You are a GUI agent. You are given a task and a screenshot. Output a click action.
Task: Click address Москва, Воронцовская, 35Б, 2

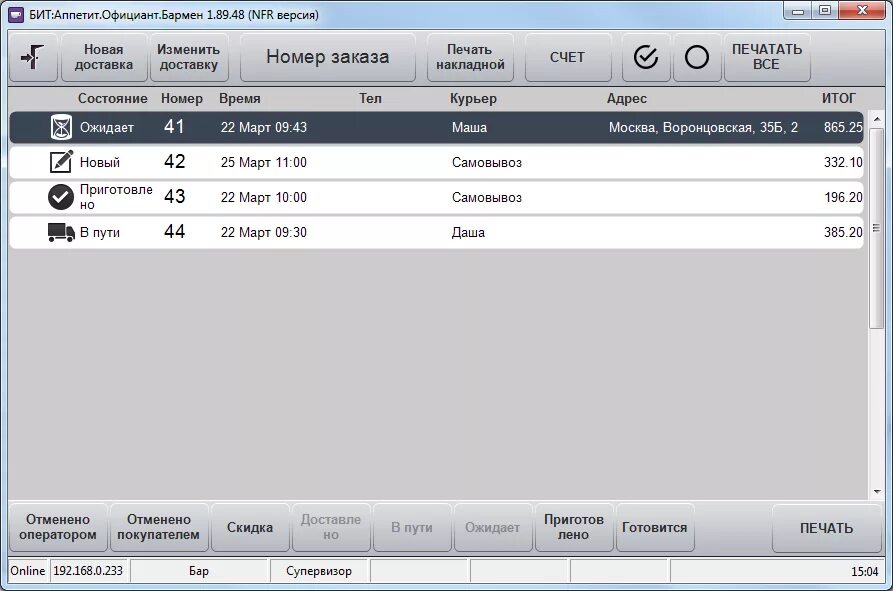[x=703, y=127]
